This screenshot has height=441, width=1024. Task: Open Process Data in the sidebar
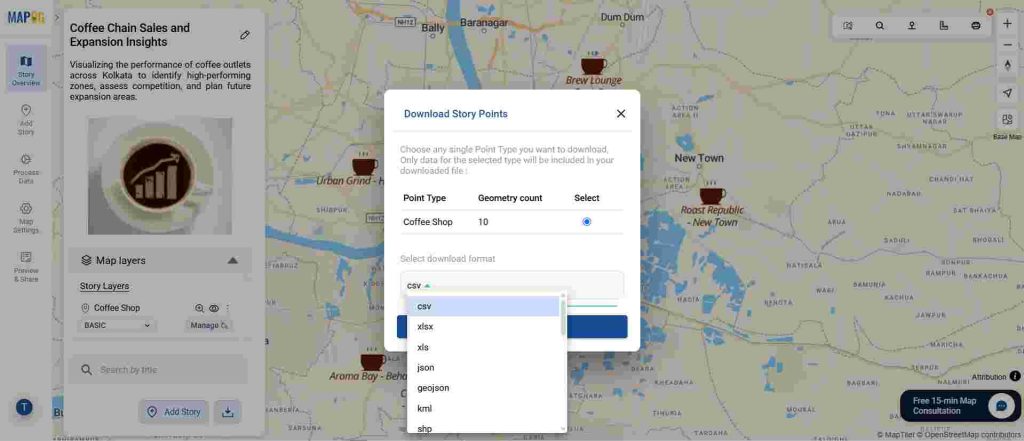25,169
